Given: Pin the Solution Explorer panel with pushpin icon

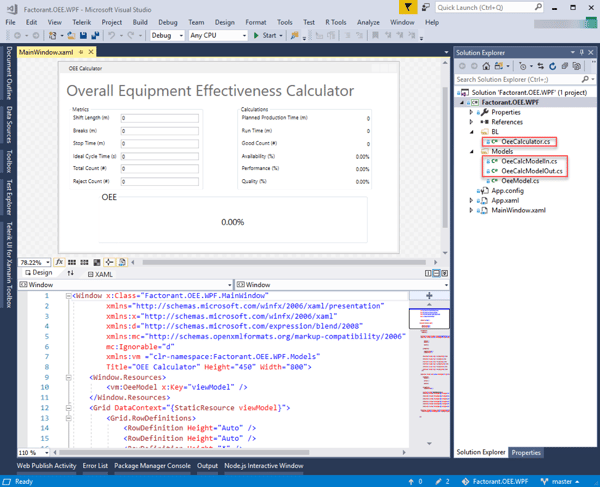Looking at the screenshot, I should pos(582,52).
